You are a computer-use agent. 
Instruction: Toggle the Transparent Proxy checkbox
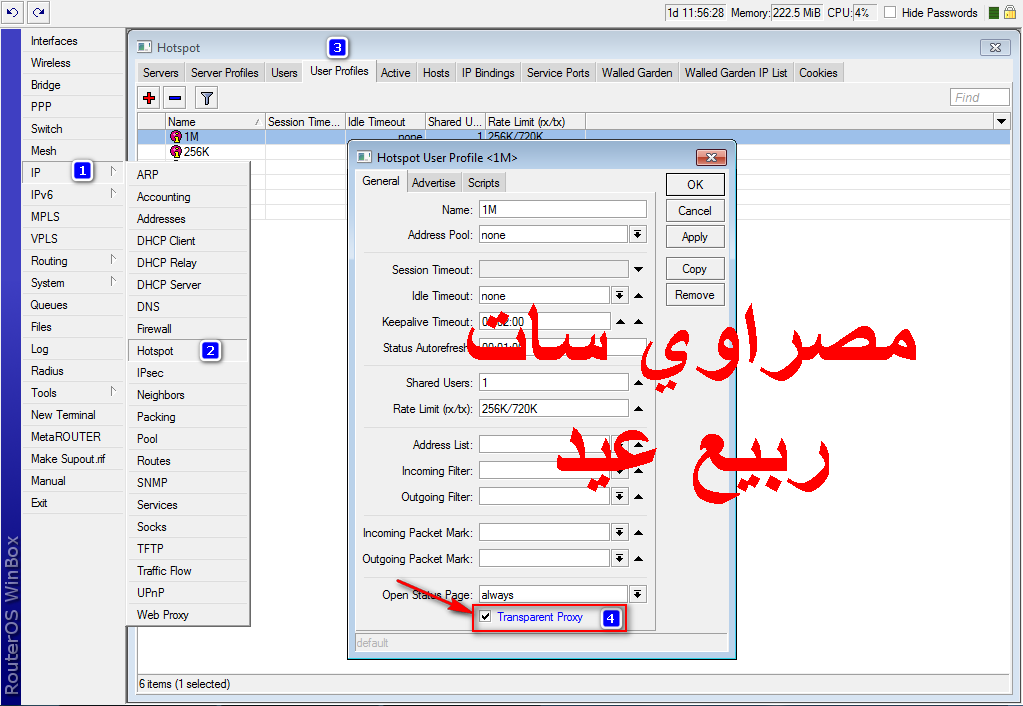click(485, 617)
